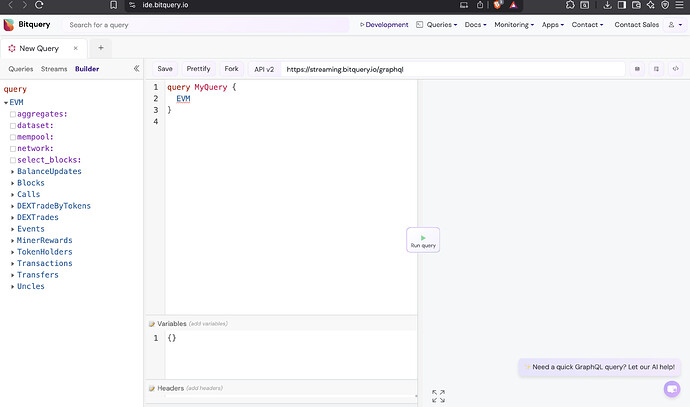Click the AI help GraphQL query prompt
Screen dimensions: 690x407
(599, 367)
